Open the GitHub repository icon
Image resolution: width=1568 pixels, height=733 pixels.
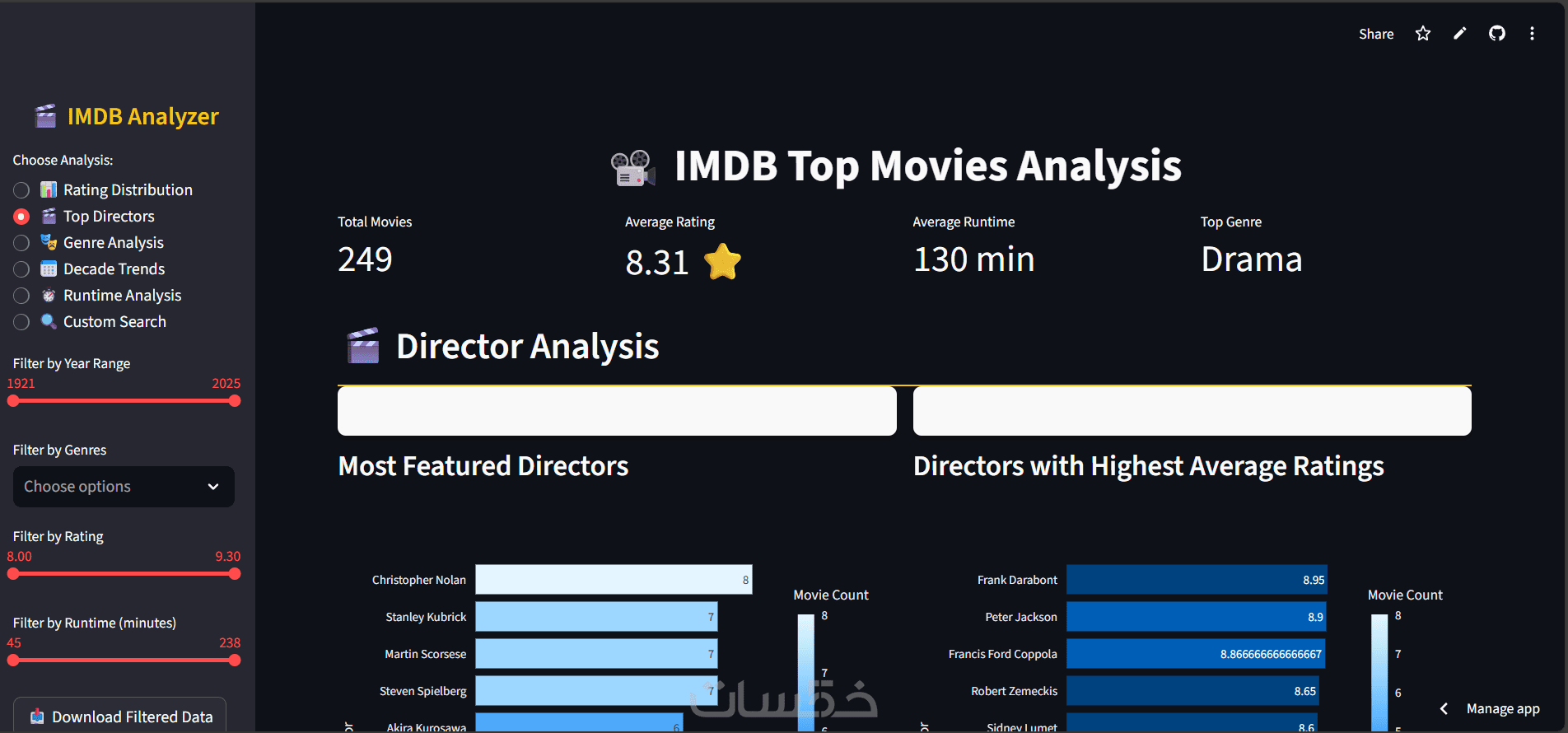tap(1497, 34)
